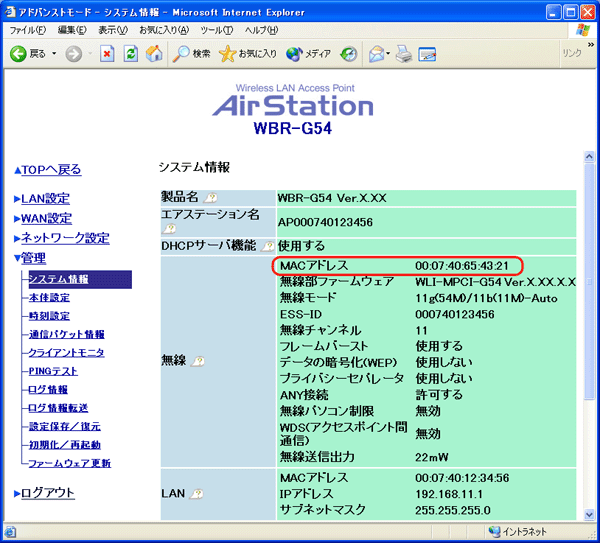
Task: Open the ファイル(F) menu
Action: [28, 30]
